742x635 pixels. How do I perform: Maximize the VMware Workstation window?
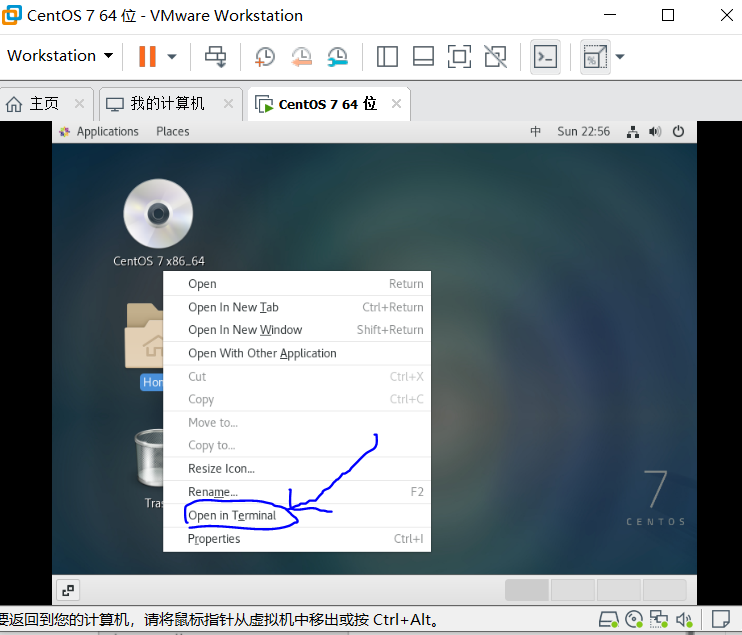pyautogui.click(x=668, y=15)
